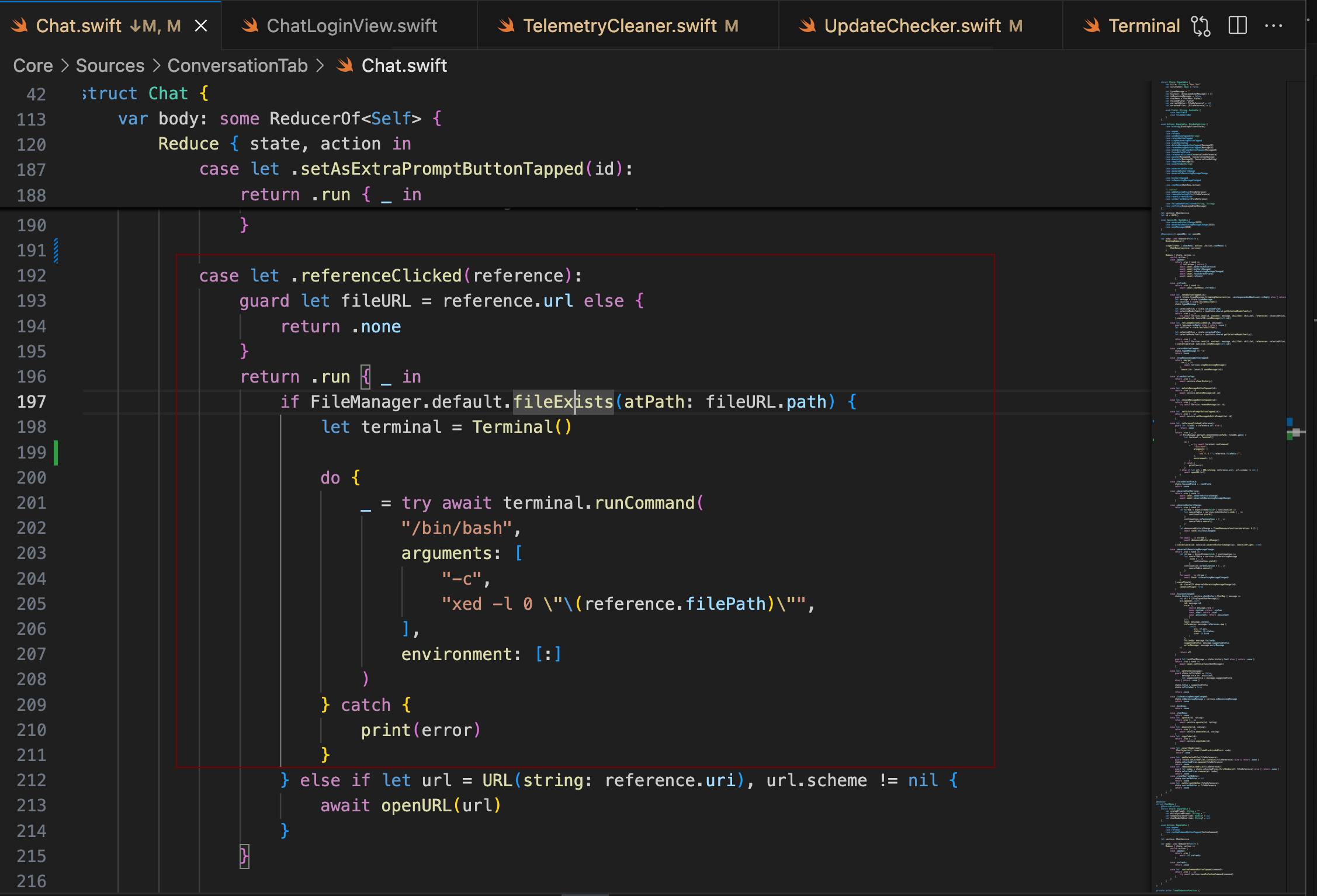Click the referenceClicked case name
Screen dimensions: 1317x896
click(381, 276)
